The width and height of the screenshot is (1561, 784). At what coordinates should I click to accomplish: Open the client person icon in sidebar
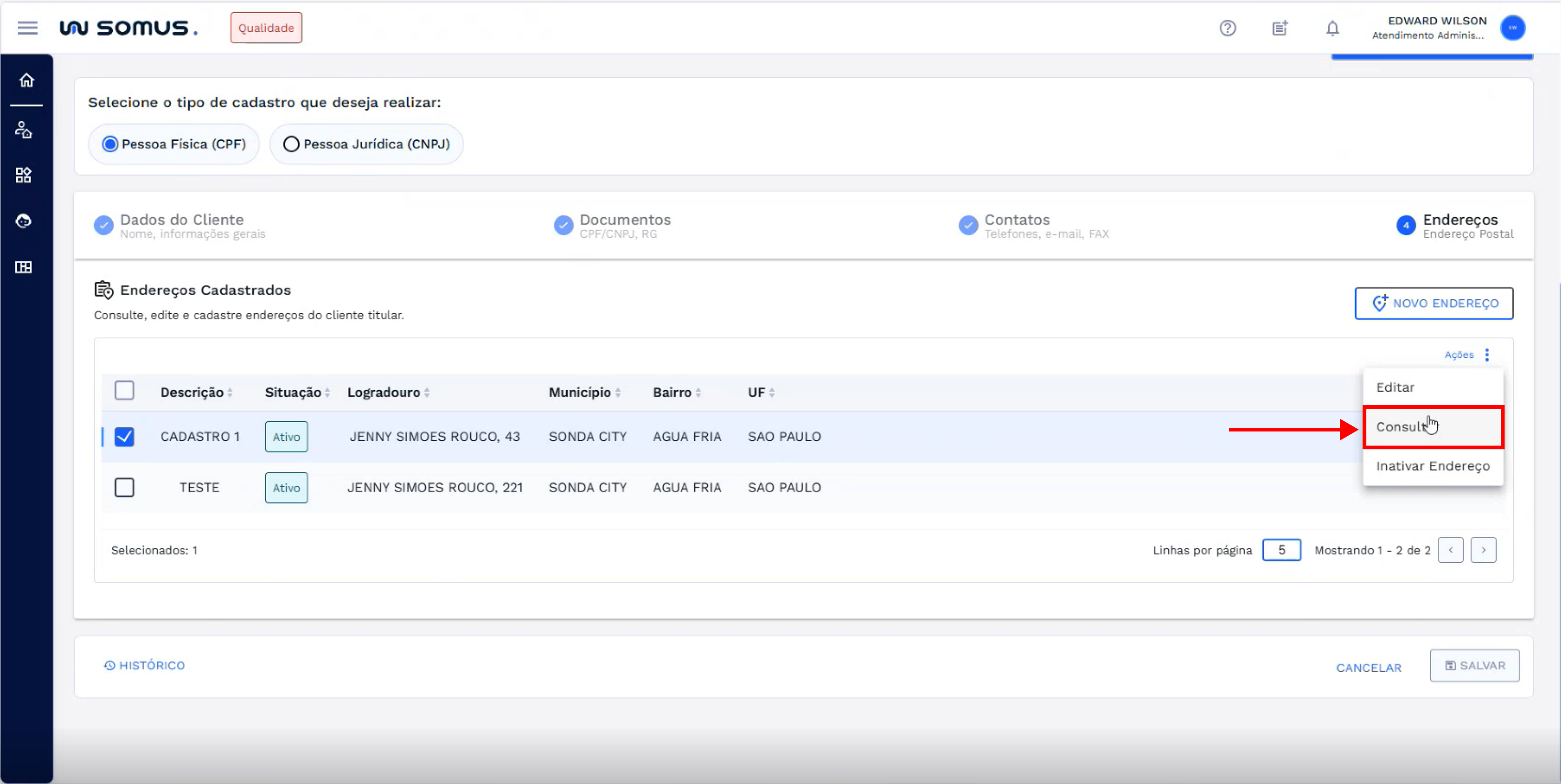point(24,130)
